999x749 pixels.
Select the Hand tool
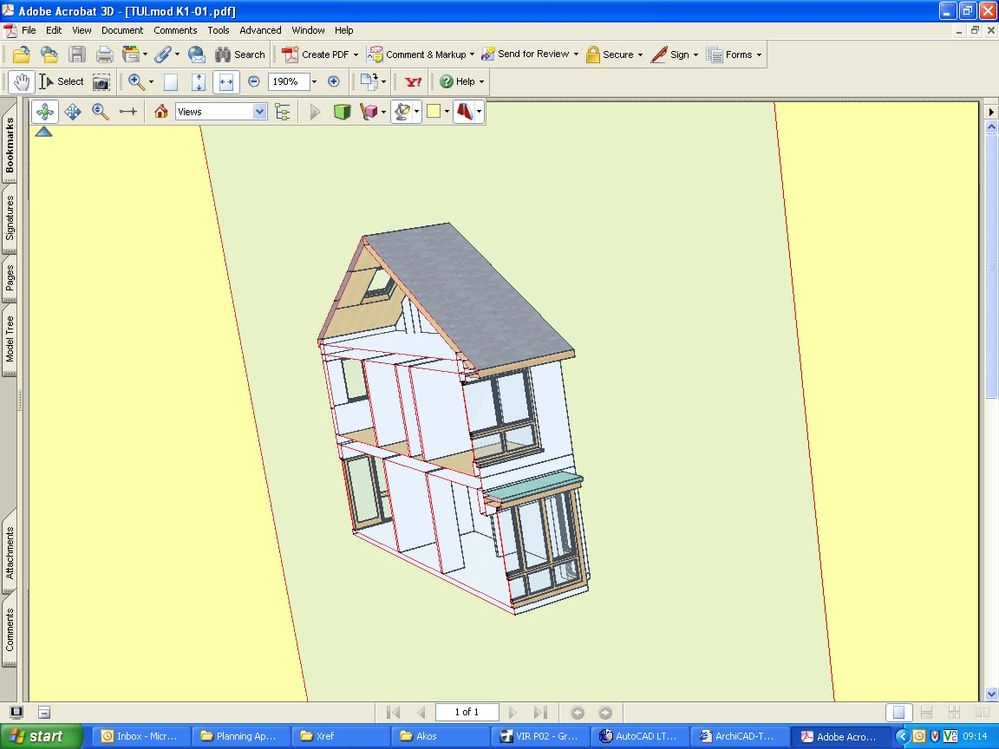[20, 82]
